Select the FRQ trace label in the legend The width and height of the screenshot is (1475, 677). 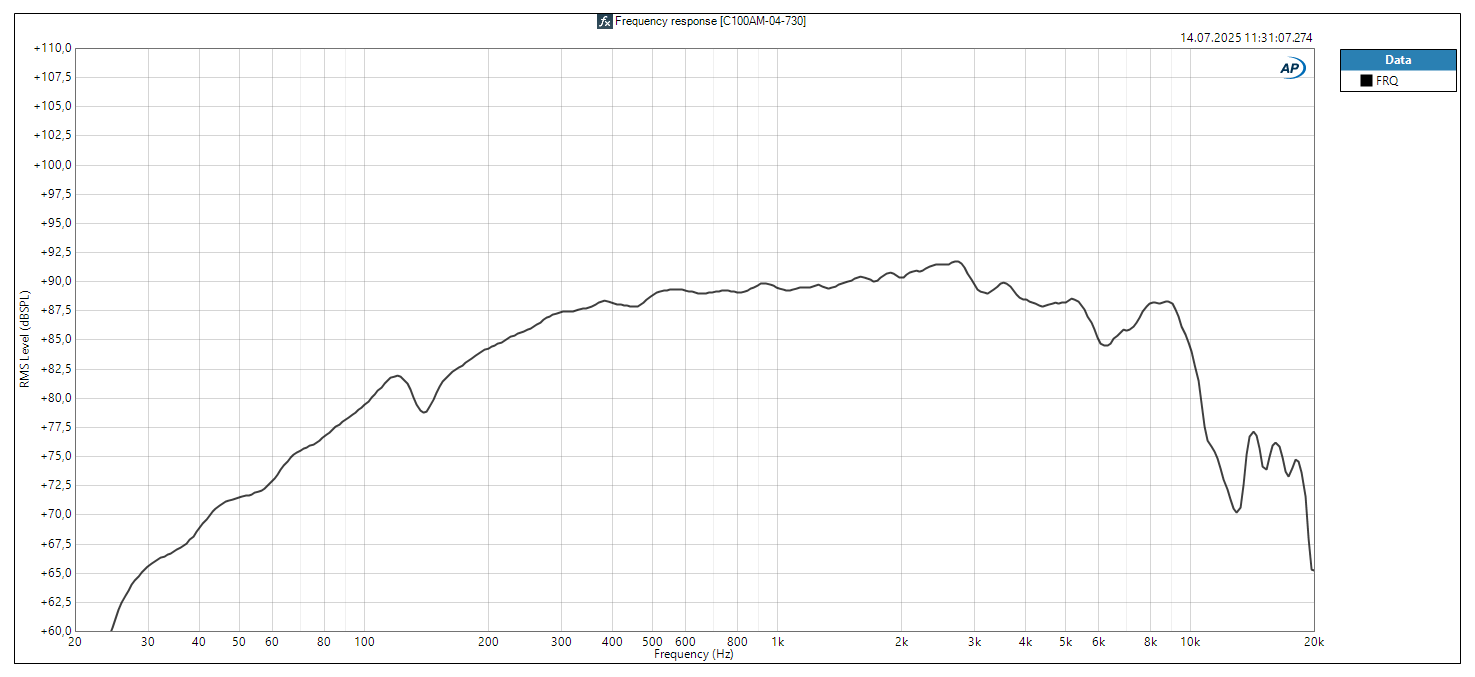tap(1387, 81)
